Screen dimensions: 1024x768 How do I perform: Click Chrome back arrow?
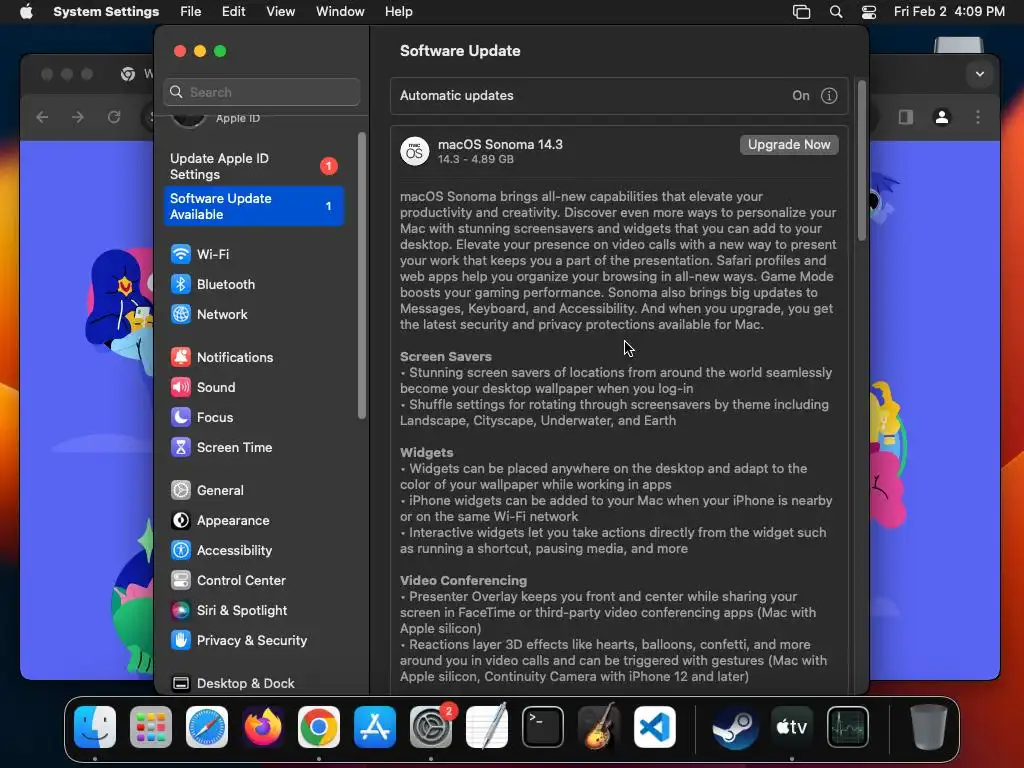tap(42, 117)
